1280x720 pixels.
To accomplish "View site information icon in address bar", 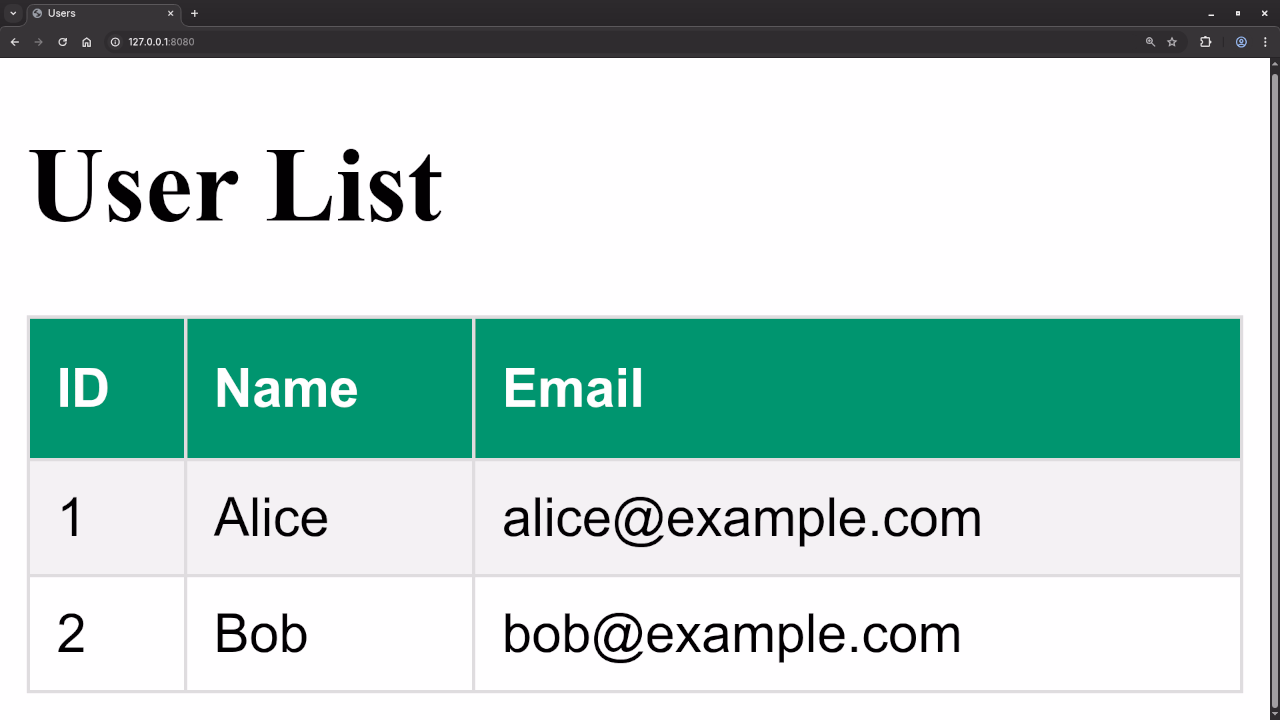I will [x=115, y=42].
